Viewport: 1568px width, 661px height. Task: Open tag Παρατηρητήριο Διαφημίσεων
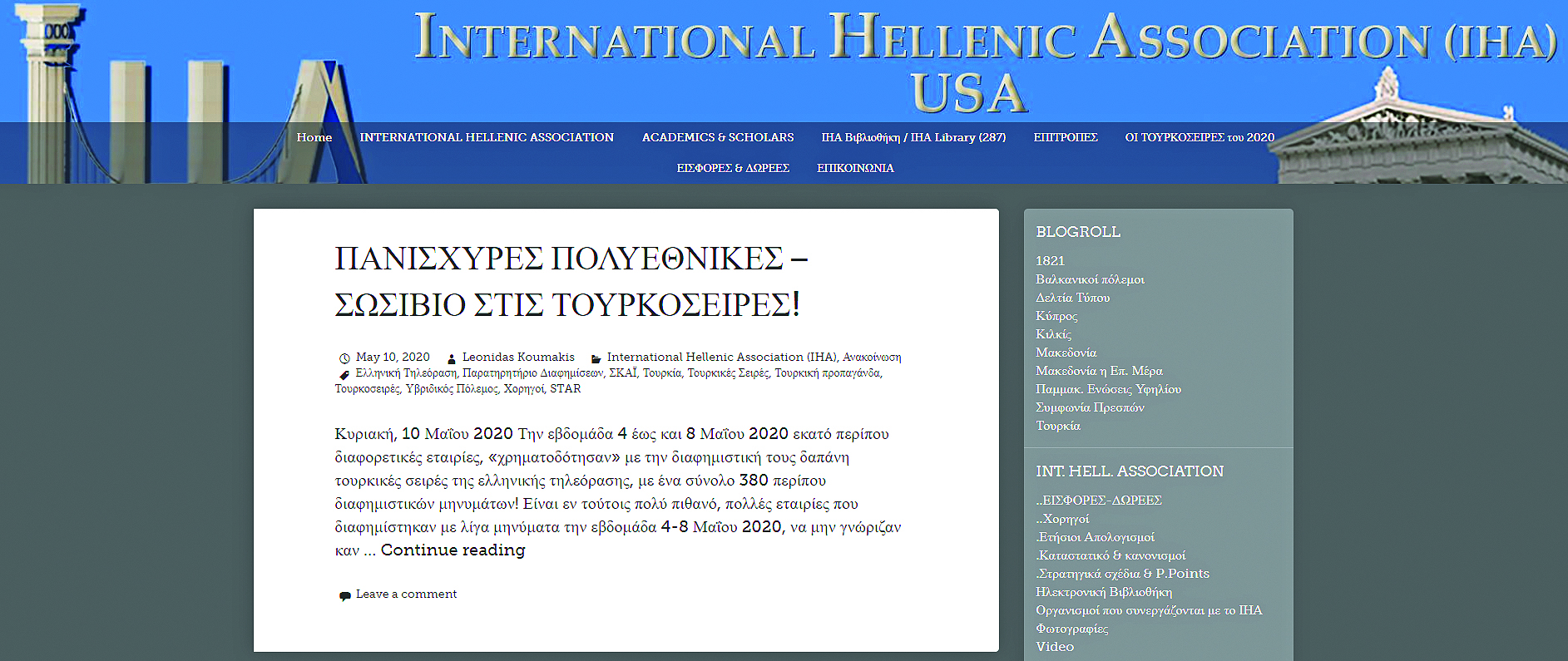pos(532,373)
